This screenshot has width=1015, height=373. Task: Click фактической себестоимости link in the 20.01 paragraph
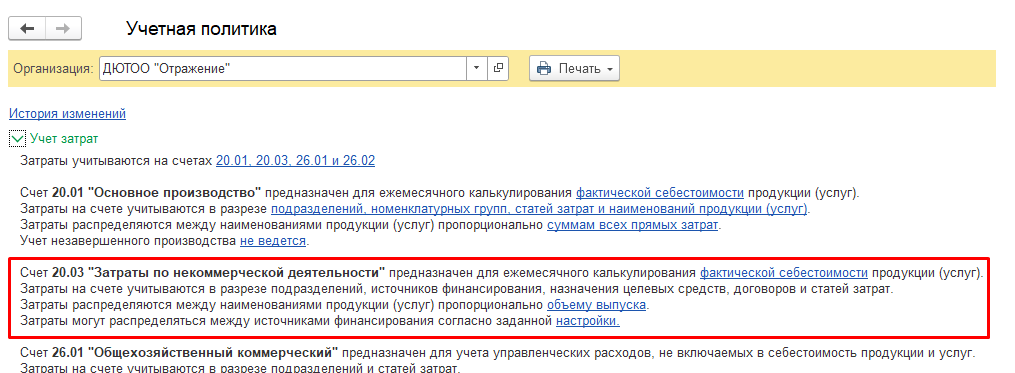(x=660, y=193)
